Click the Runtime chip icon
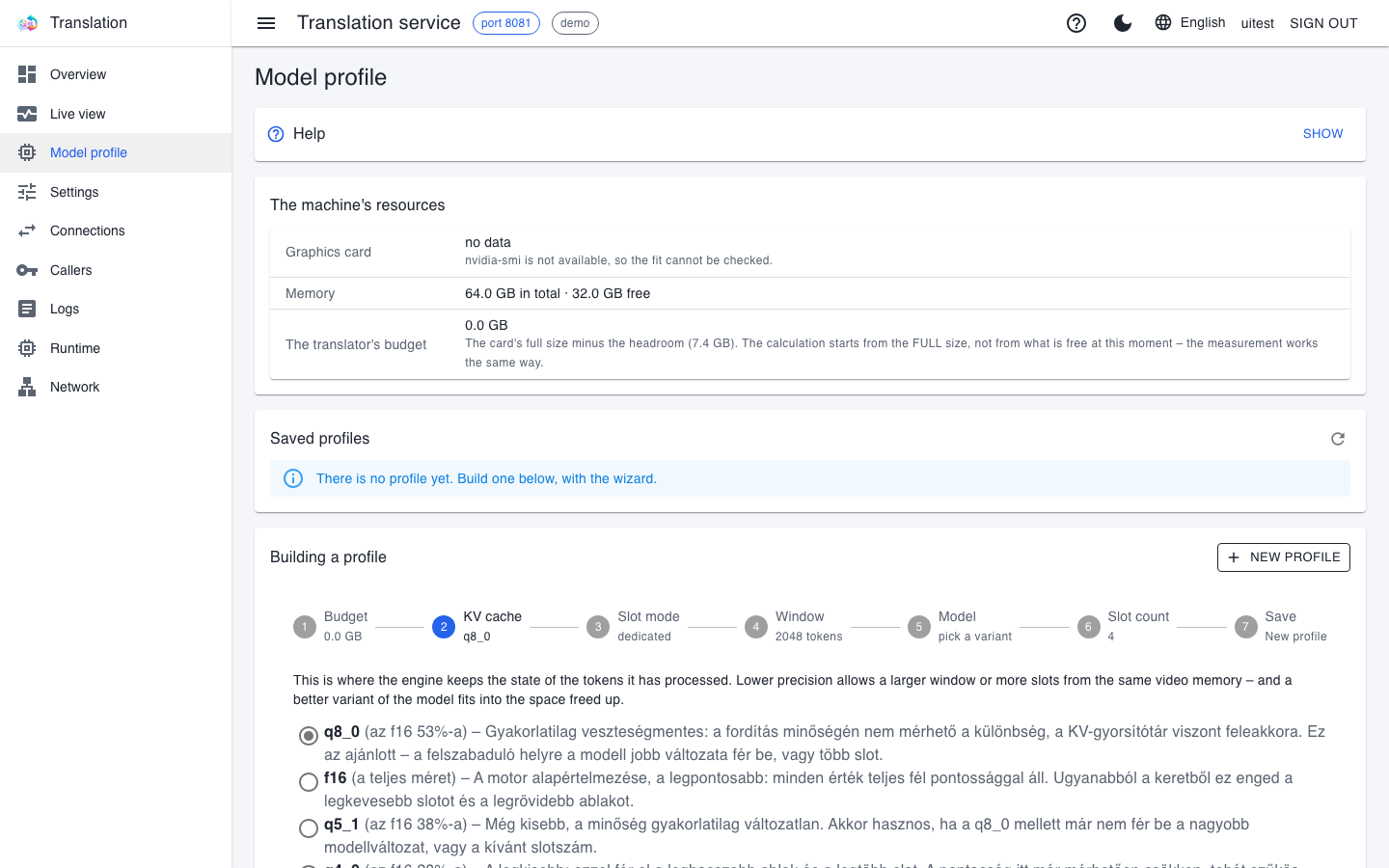 pyautogui.click(x=27, y=348)
